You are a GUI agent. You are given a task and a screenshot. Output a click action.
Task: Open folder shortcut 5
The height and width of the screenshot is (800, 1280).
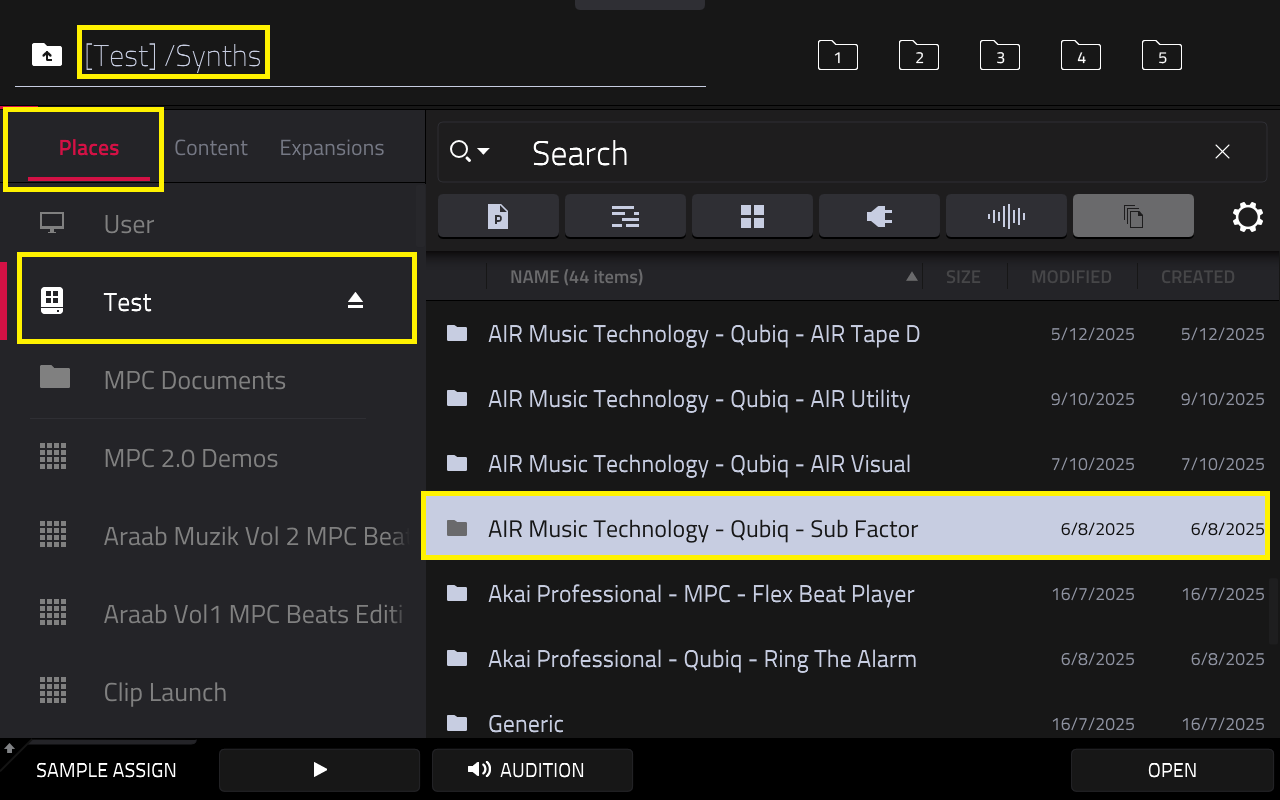click(1162, 56)
